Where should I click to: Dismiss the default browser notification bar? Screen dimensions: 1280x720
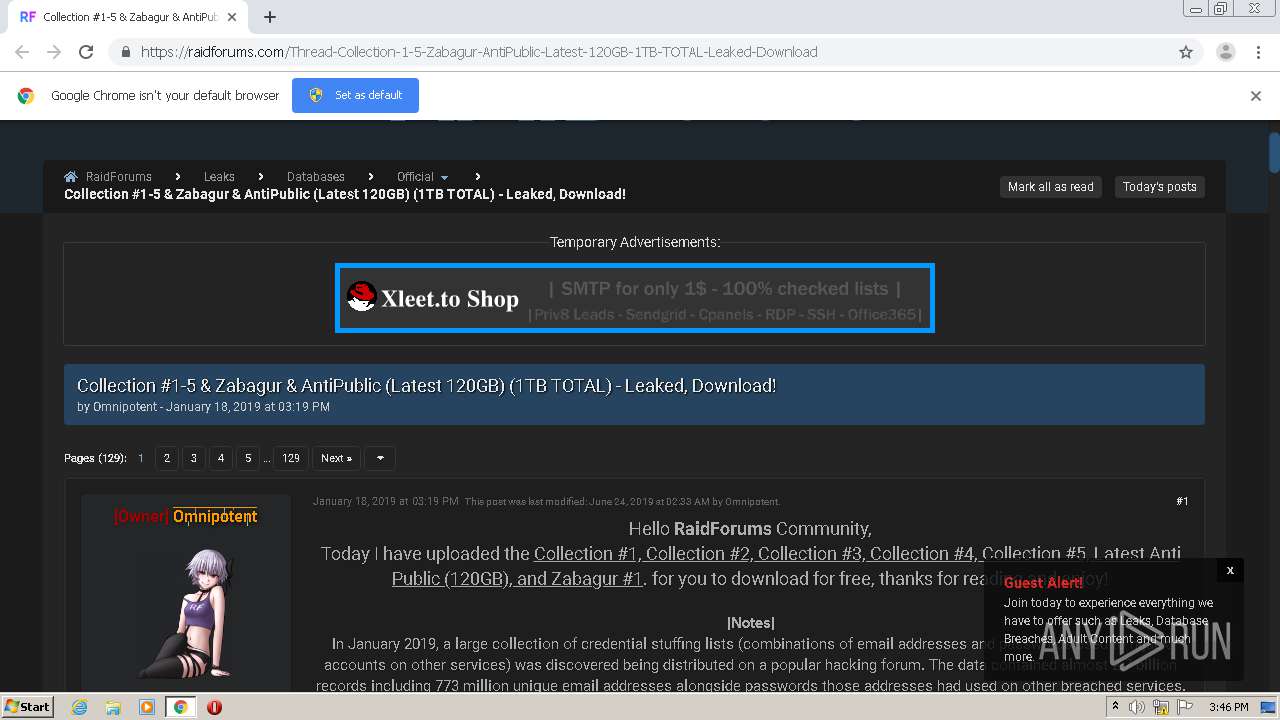1256,96
